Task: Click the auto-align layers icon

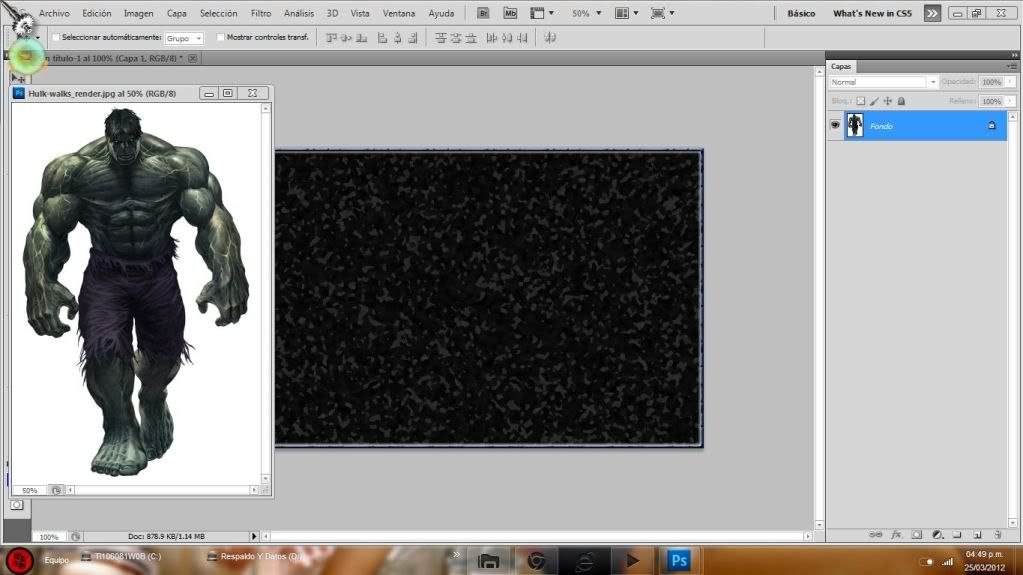Action: tap(550, 38)
